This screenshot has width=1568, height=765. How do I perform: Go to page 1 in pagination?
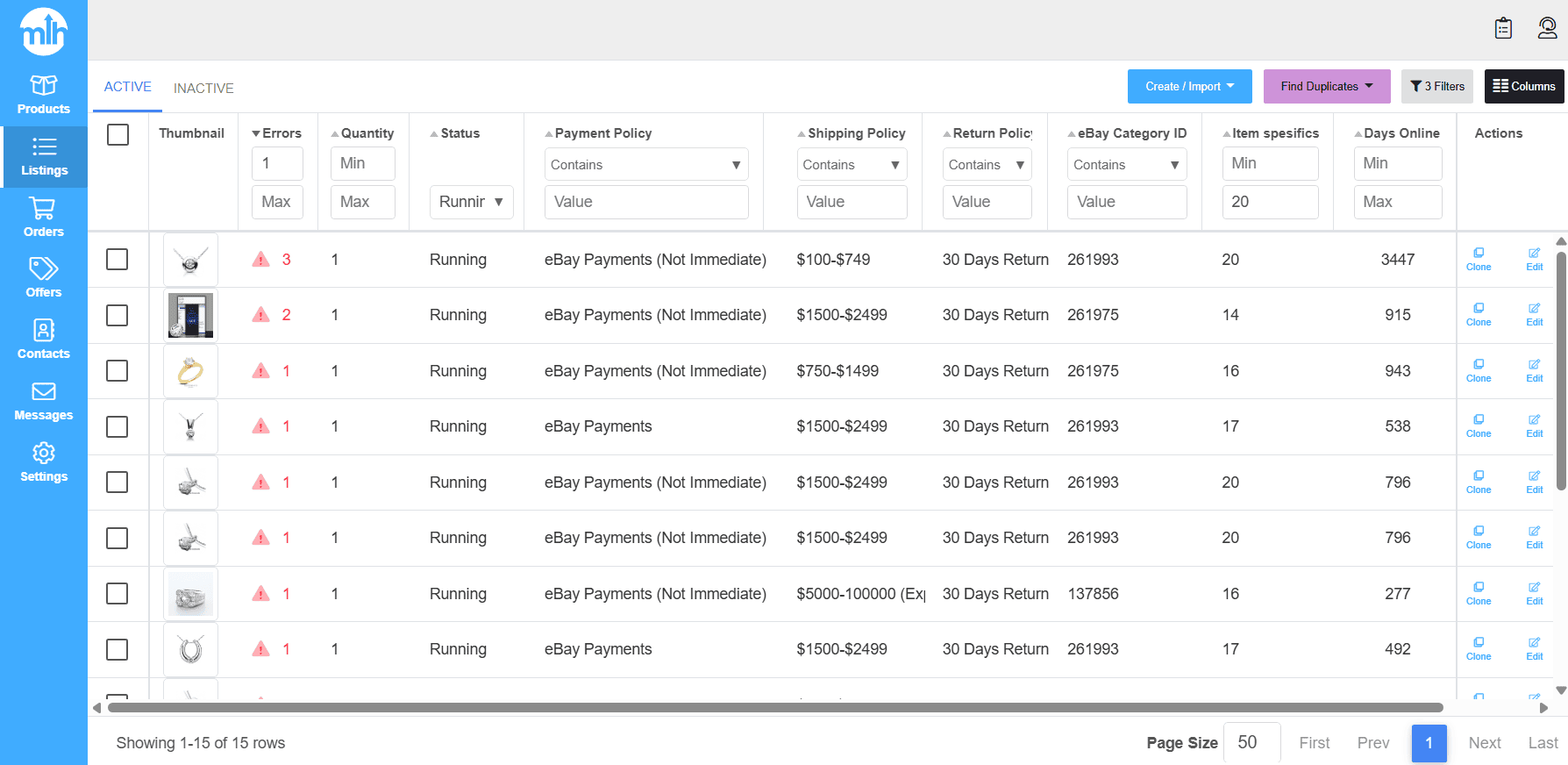(x=1429, y=743)
